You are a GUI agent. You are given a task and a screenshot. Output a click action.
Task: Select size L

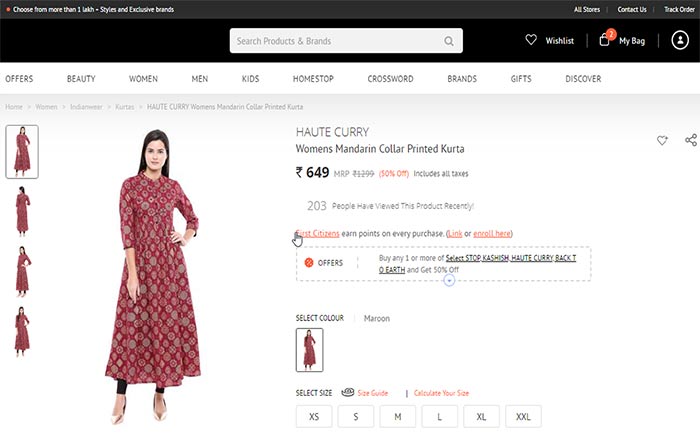(440, 417)
